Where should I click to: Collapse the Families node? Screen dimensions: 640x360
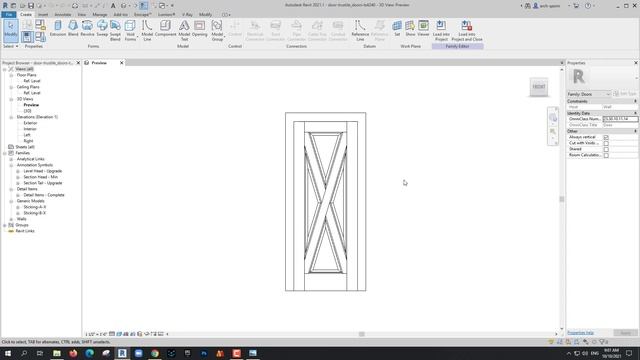(x=5, y=153)
